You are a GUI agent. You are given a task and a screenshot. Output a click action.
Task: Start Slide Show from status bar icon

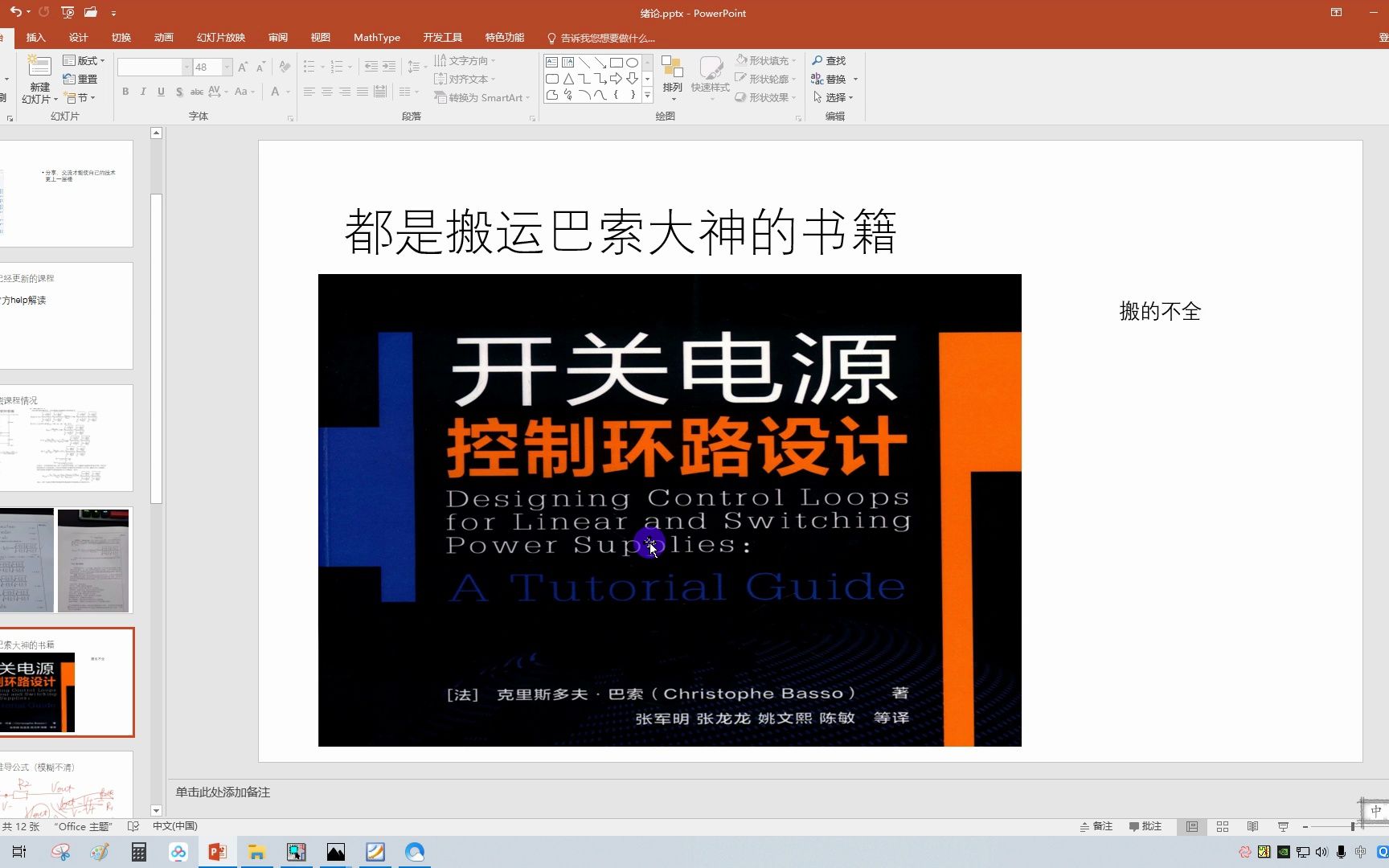click(1283, 826)
